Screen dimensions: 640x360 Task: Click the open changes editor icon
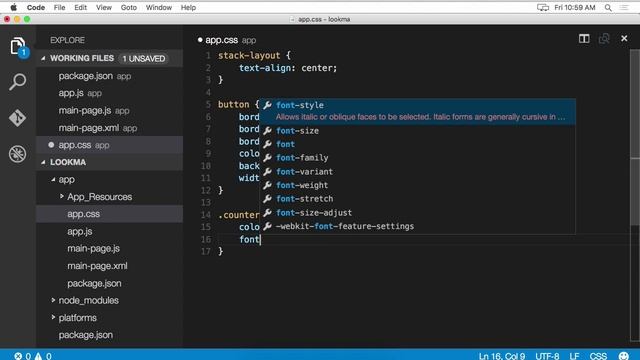coord(604,39)
